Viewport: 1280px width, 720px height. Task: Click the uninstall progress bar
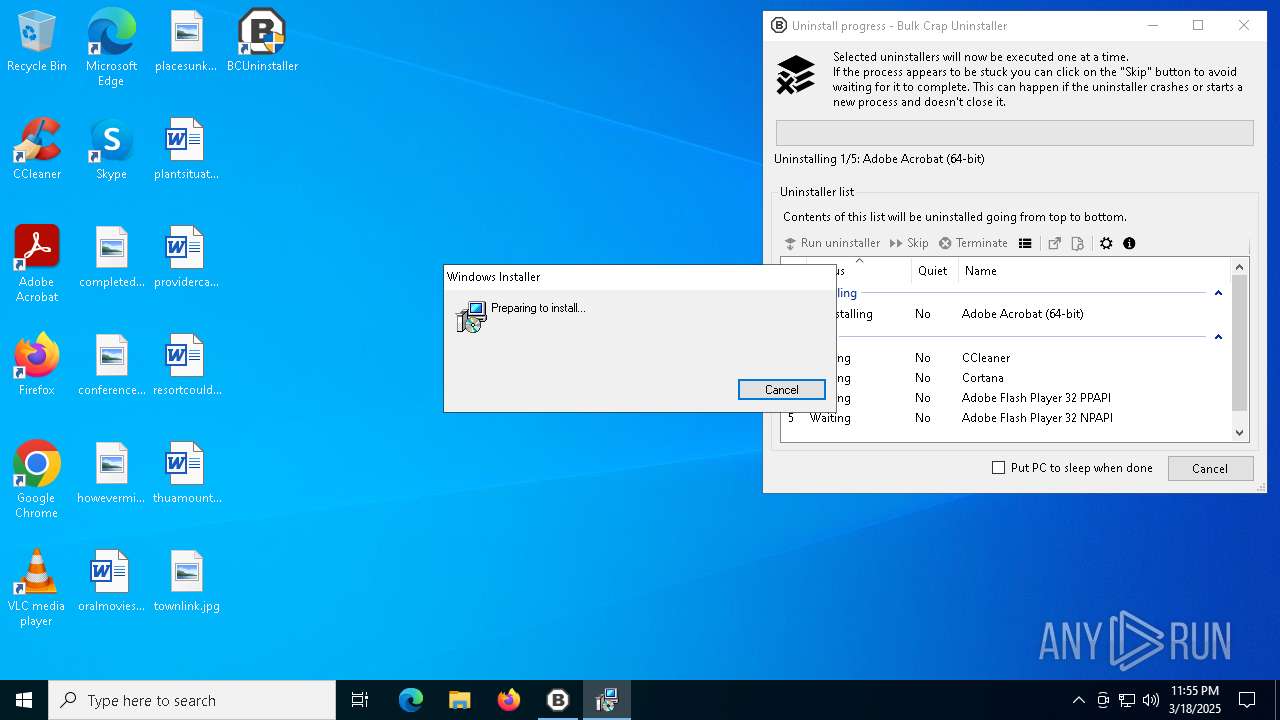[1014, 133]
